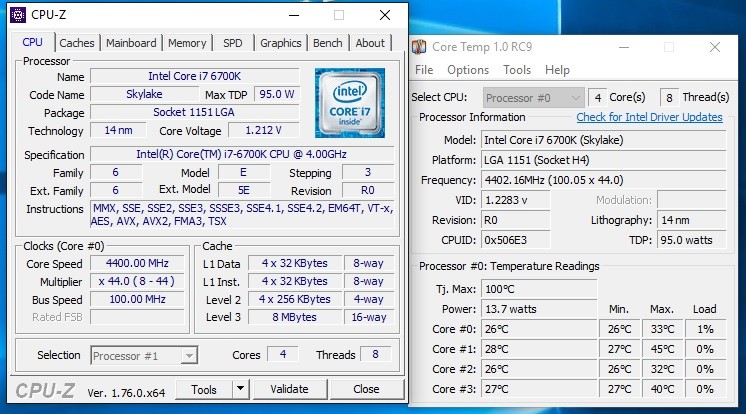Click the Power value '13.7 watts'

coord(539,309)
